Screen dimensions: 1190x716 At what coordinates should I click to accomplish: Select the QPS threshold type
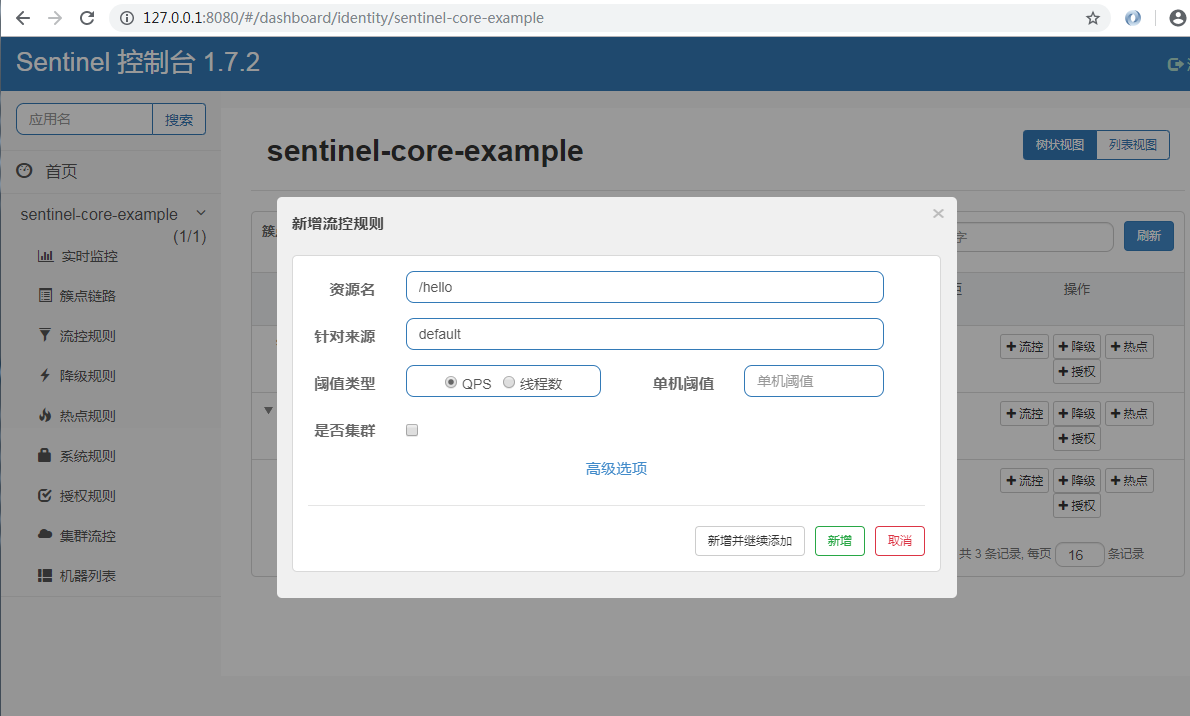tap(451, 382)
